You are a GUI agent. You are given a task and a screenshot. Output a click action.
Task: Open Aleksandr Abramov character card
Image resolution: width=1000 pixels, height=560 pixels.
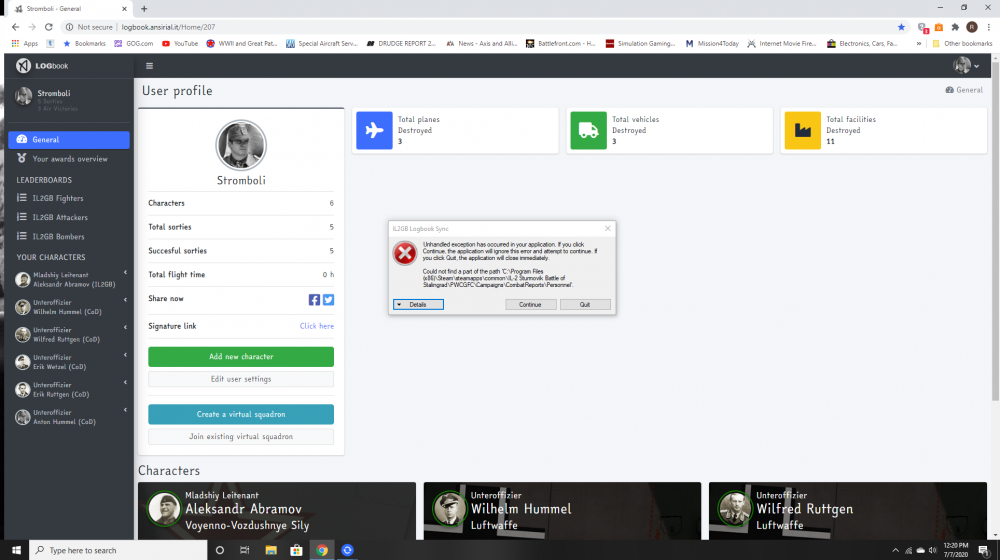[277, 510]
